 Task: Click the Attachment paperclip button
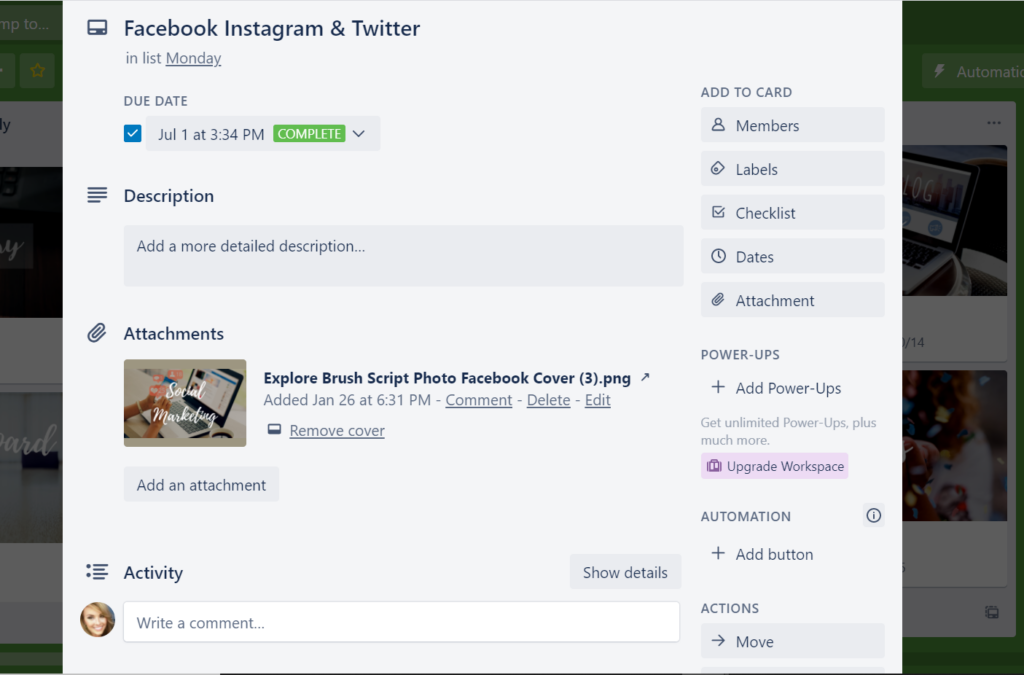[x=792, y=300]
